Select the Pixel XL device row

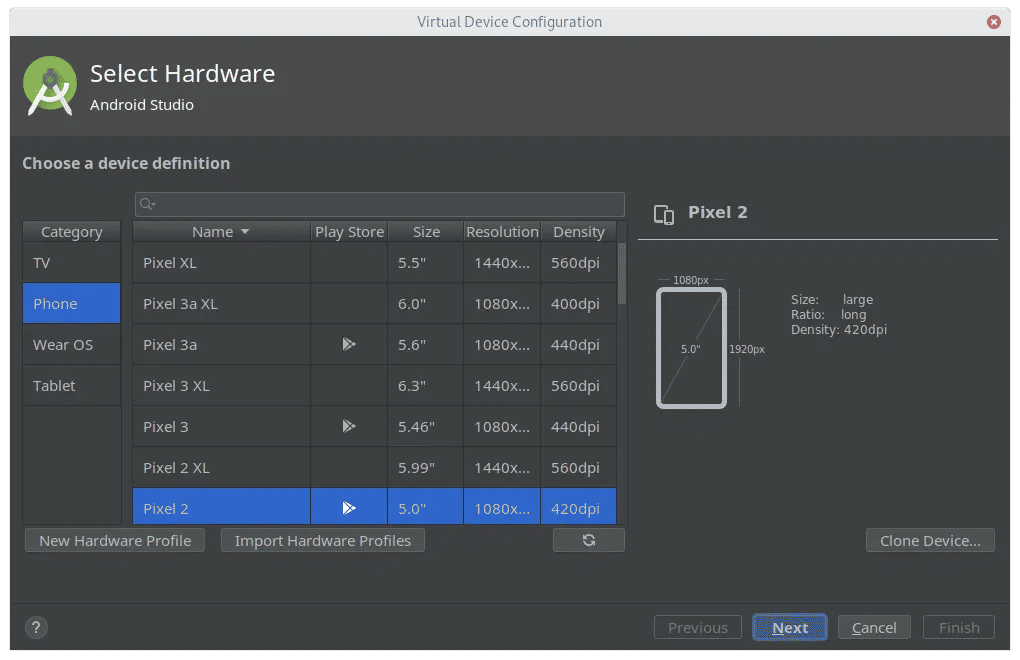(x=375, y=263)
